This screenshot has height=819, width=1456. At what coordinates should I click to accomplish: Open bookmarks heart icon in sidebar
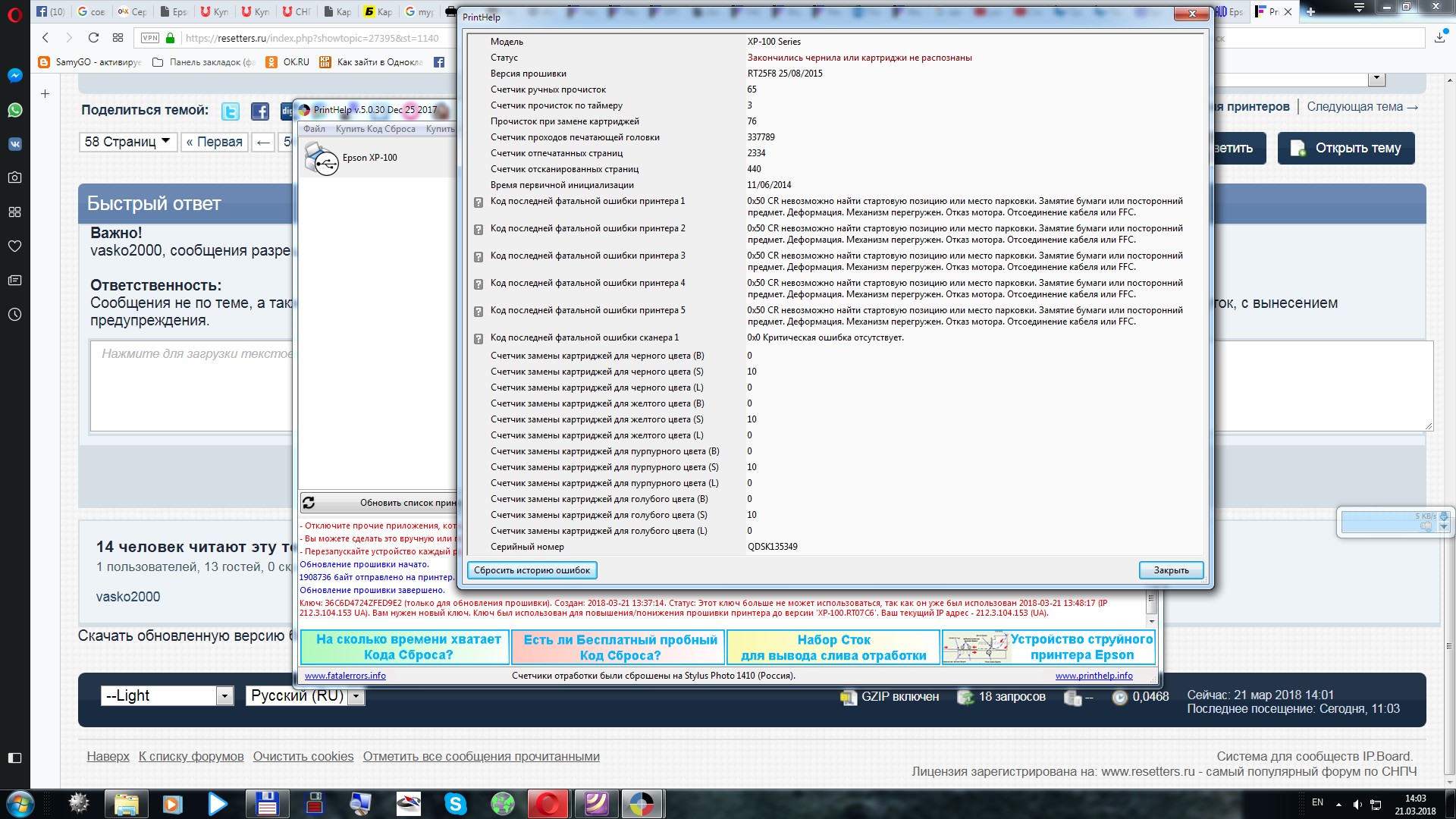pos(14,246)
